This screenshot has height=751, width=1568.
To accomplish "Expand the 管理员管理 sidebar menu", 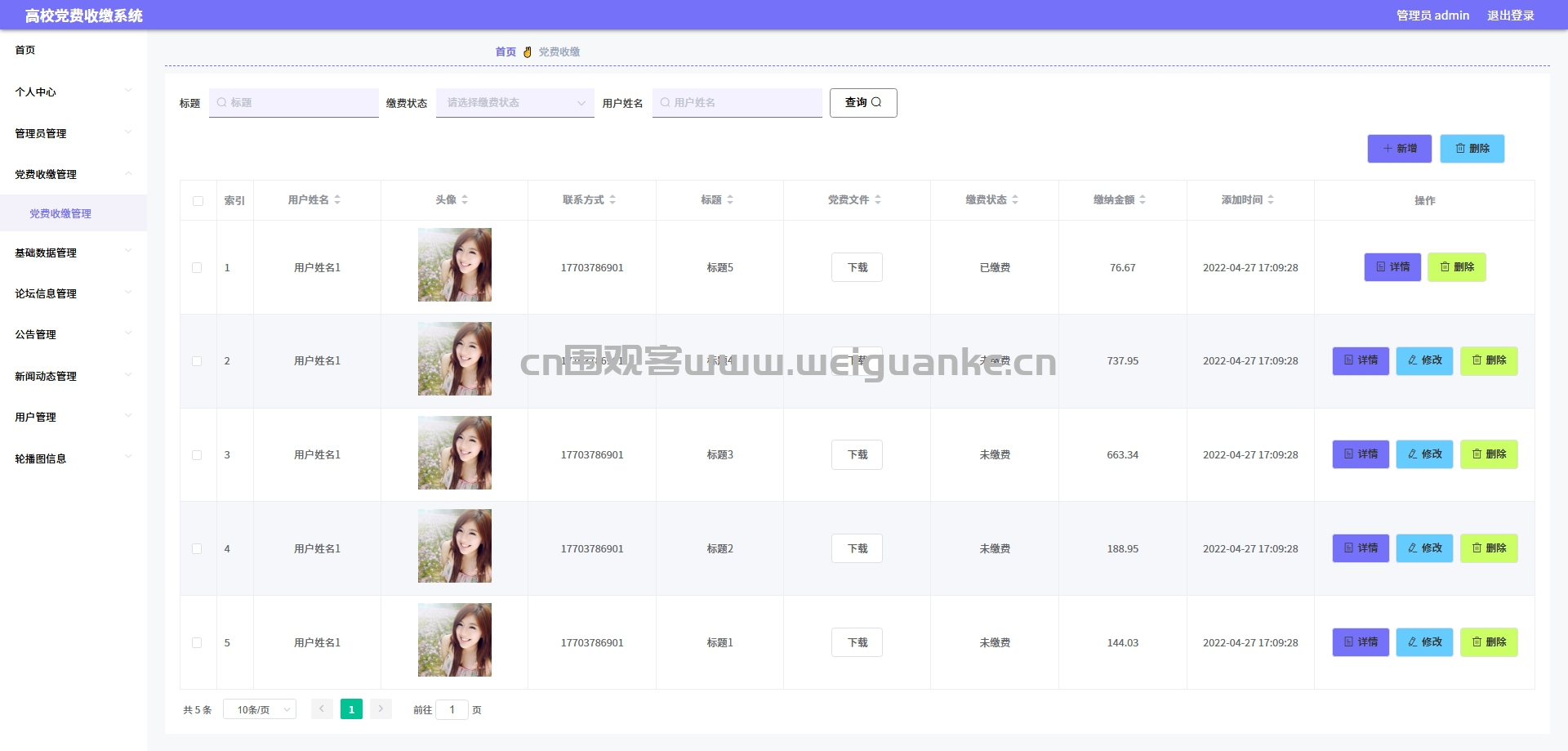I will point(73,133).
